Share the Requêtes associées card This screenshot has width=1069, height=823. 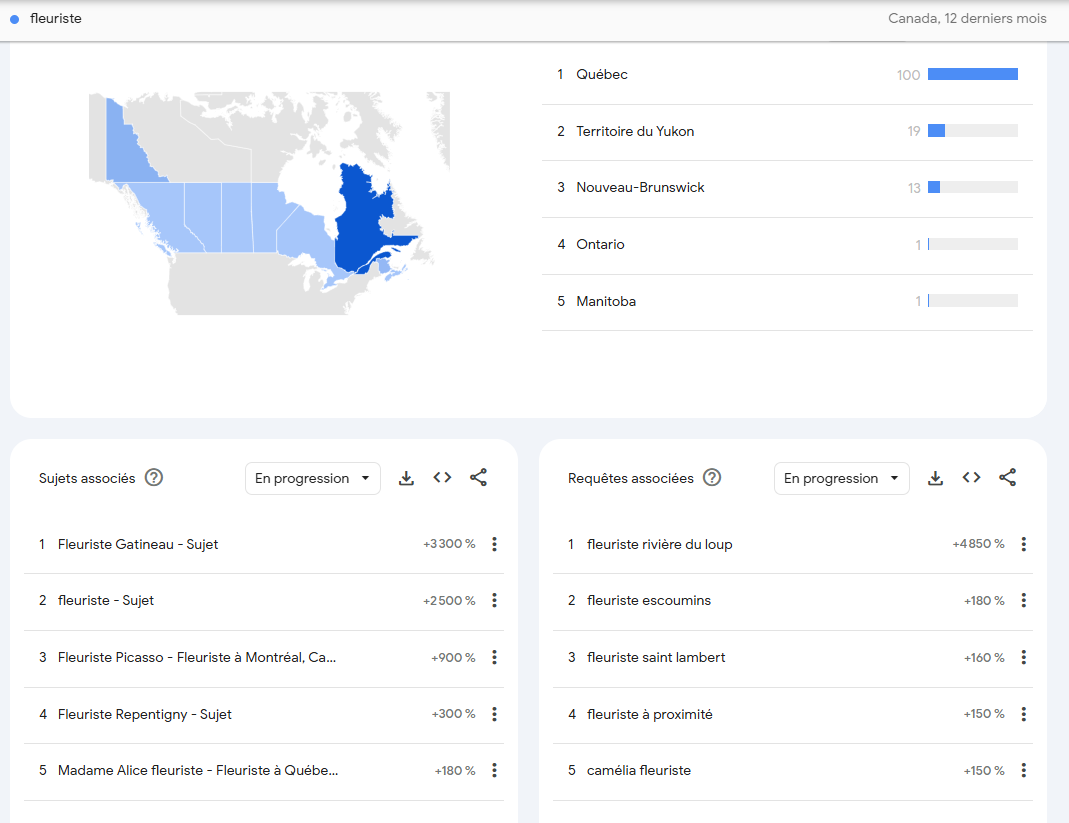click(x=1007, y=478)
